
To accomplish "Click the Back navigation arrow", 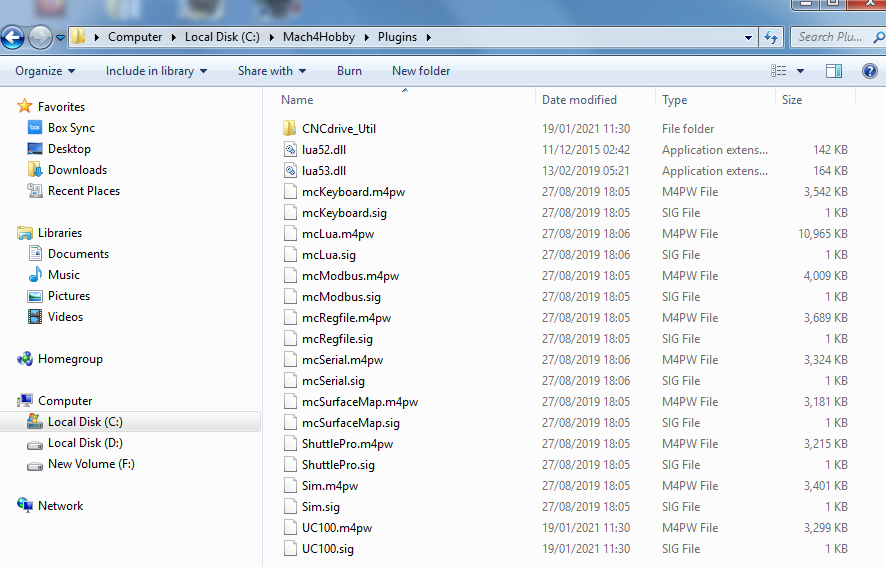I will point(12,38).
